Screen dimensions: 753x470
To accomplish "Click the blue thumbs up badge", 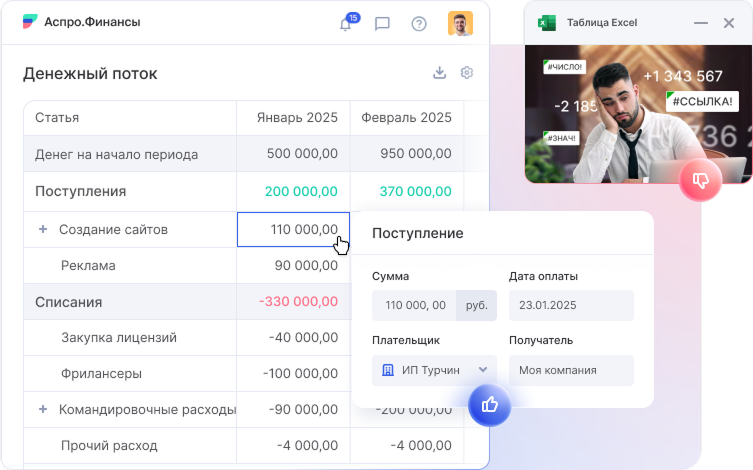I will [490, 405].
